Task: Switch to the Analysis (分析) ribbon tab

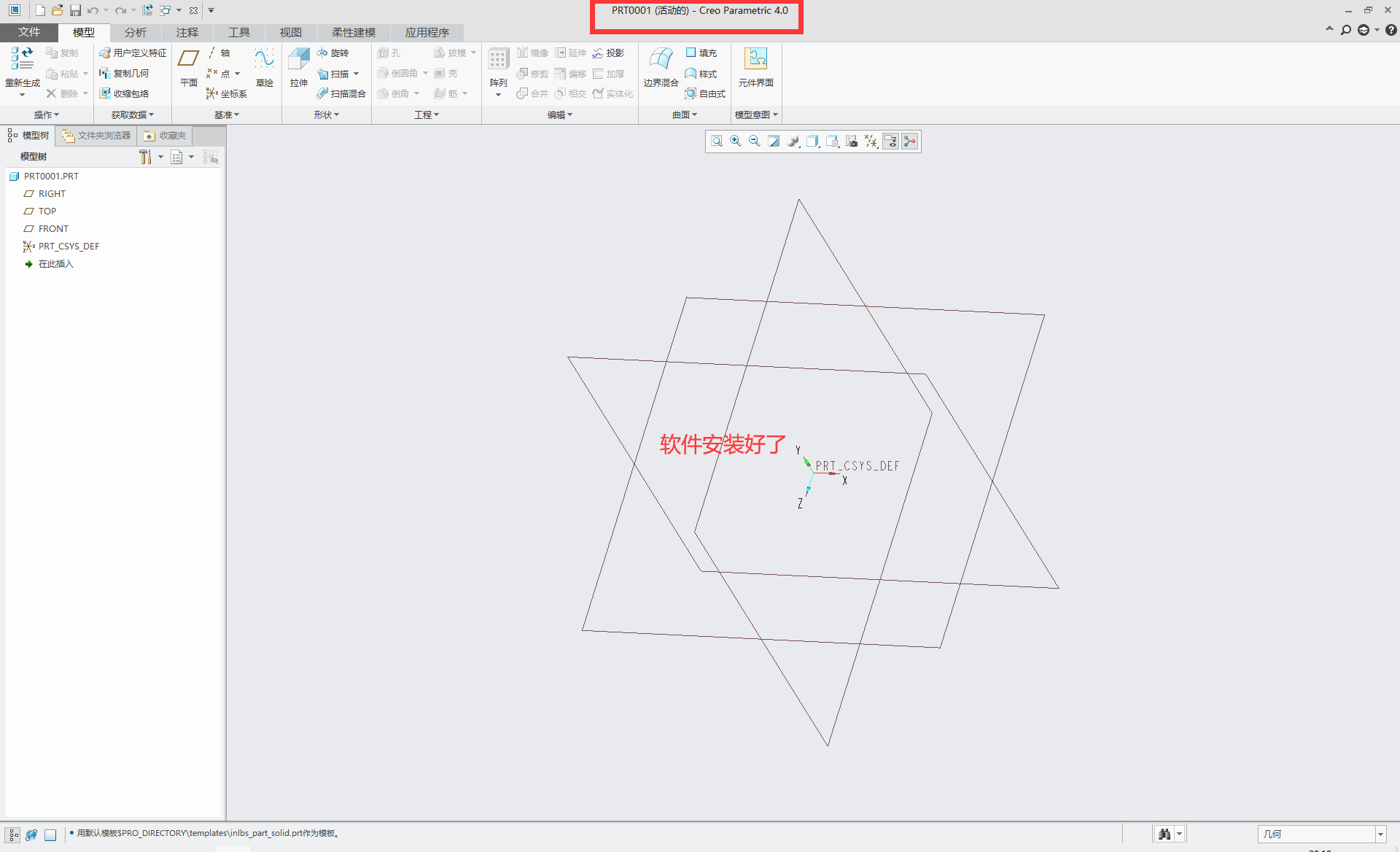Action: point(135,32)
